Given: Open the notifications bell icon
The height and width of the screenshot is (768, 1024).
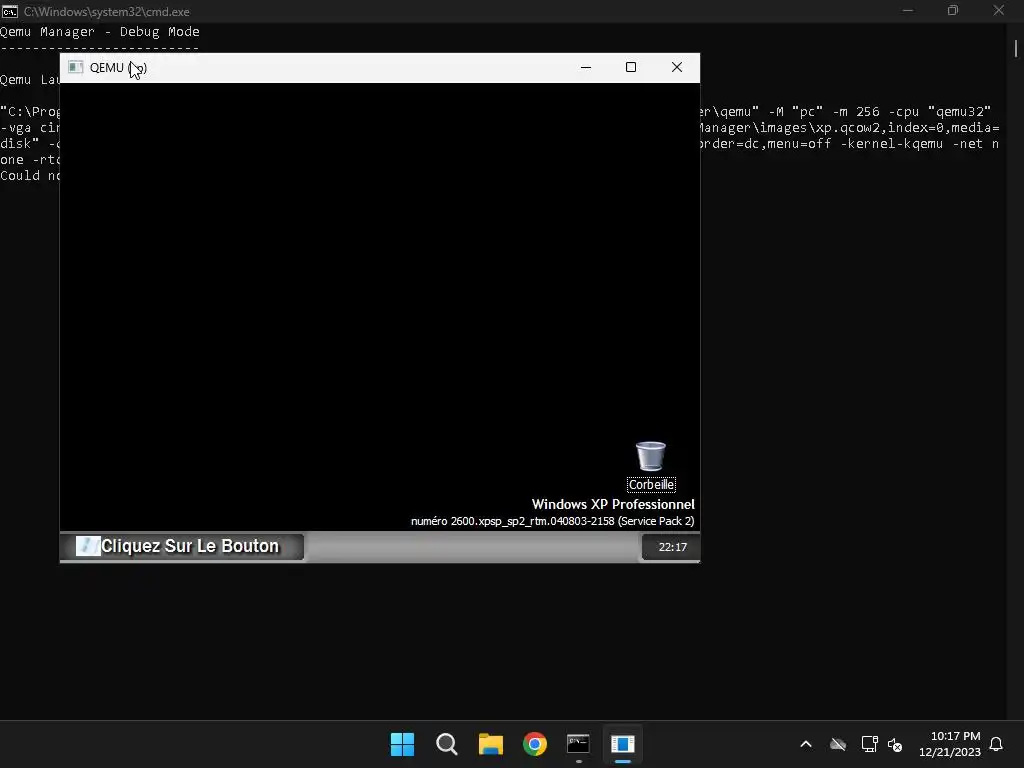Looking at the screenshot, I should click(x=997, y=744).
